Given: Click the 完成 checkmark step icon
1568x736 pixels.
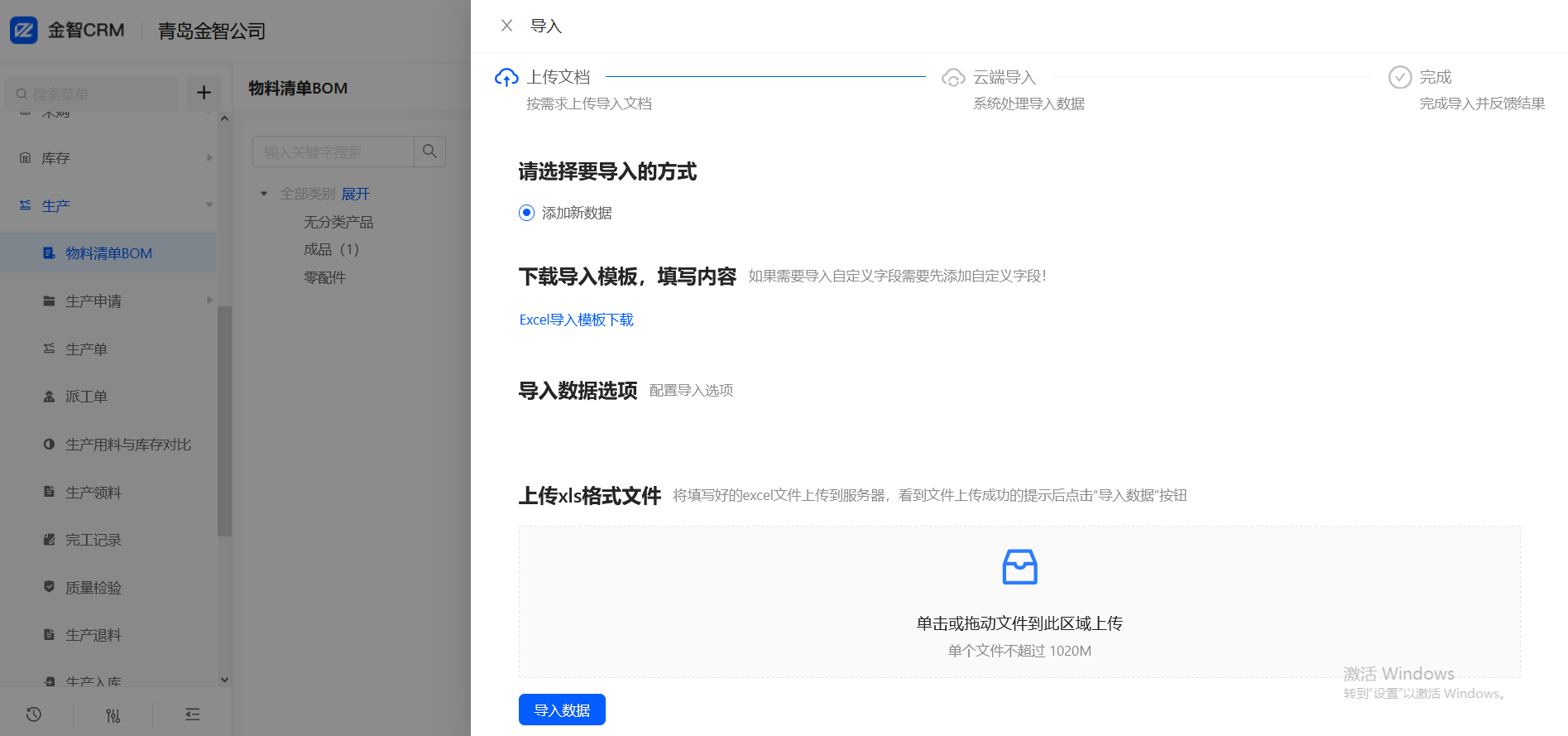Looking at the screenshot, I should click(x=1400, y=77).
